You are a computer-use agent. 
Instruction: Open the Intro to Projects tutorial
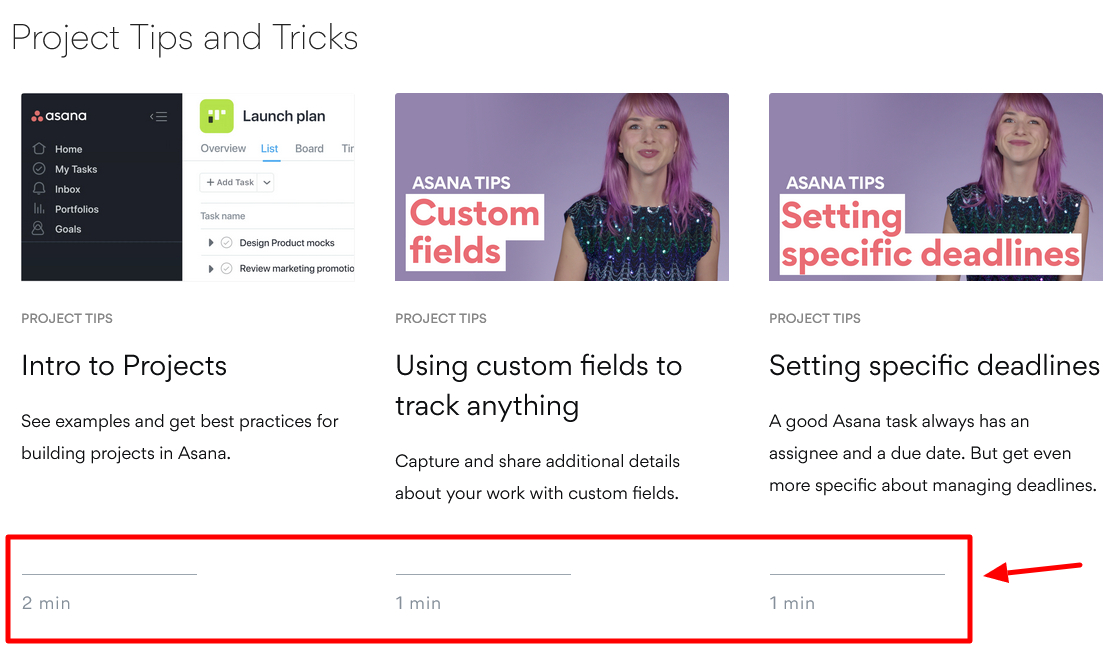(x=124, y=366)
